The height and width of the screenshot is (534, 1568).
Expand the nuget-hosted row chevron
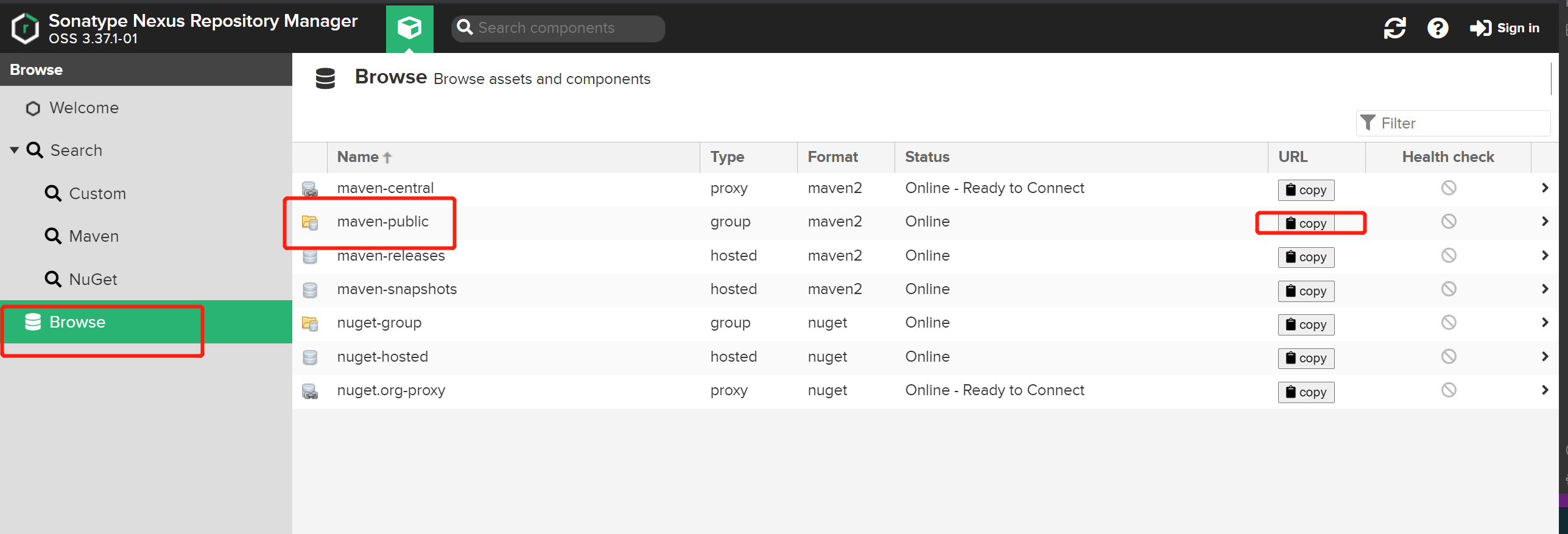coord(1545,356)
